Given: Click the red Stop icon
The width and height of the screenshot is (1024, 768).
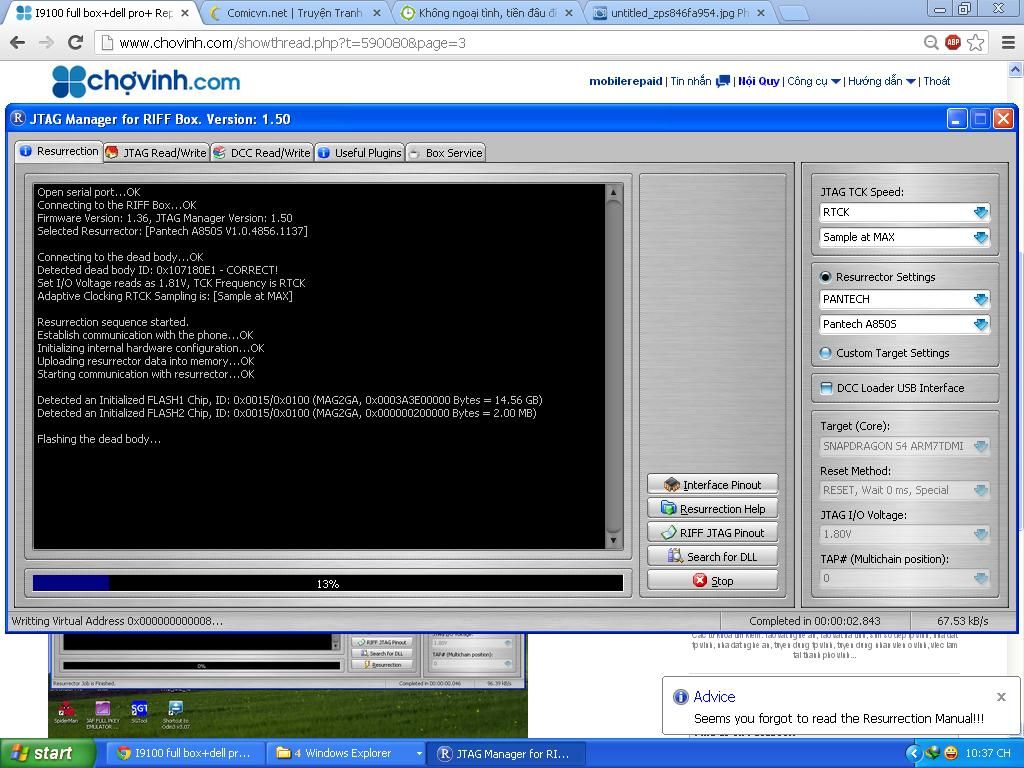Looking at the screenshot, I should 700,581.
